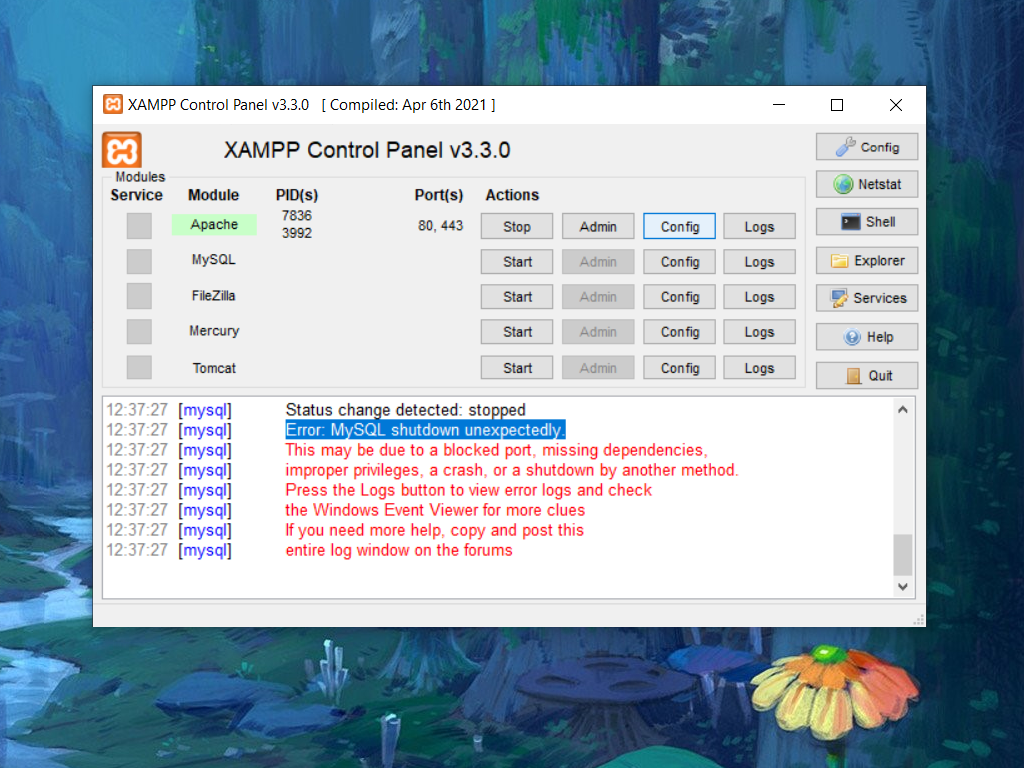Image resolution: width=1024 pixels, height=768 pixels.
Task: Click the XAMPP logo in the panel header
Action: [x=121, y=150]
